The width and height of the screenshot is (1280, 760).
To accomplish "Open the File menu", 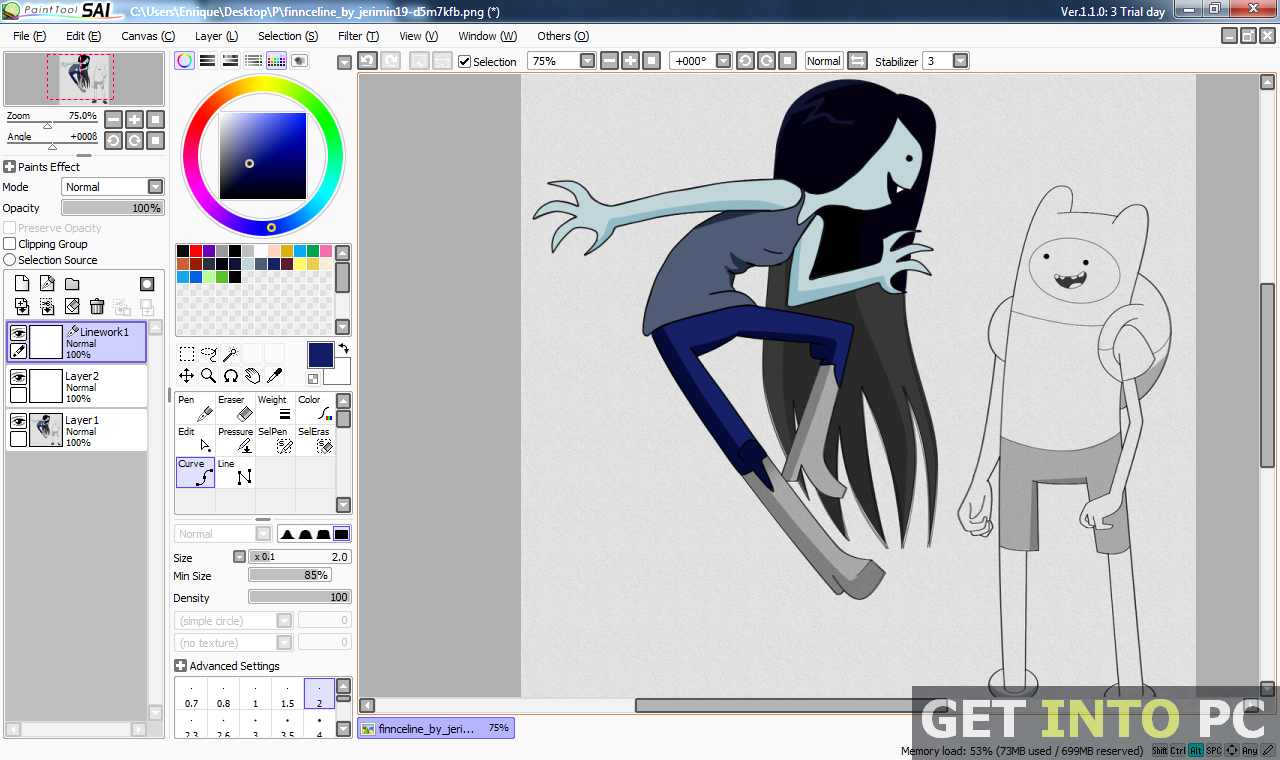I will coord(30,36).
